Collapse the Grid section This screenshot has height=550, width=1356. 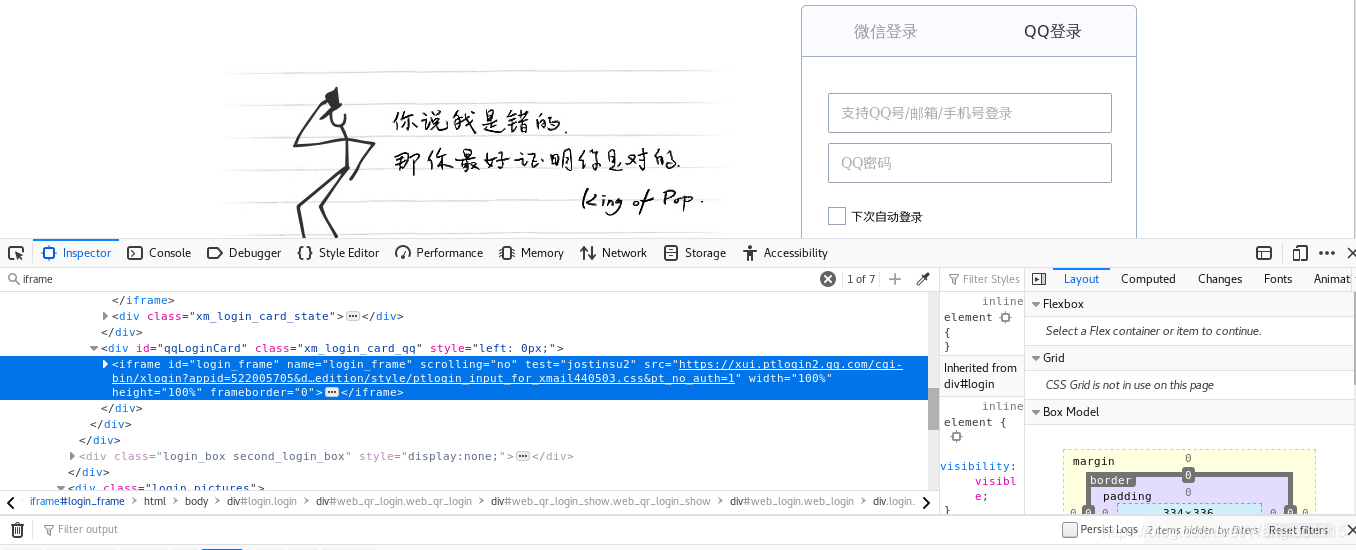tap(1036, 358)
